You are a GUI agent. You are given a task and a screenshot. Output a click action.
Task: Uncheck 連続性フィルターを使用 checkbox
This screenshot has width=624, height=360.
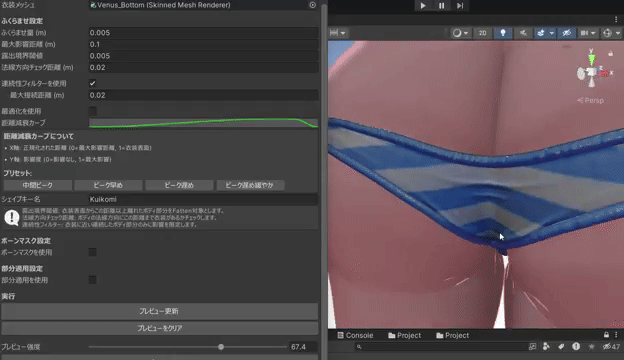[92, 83]
